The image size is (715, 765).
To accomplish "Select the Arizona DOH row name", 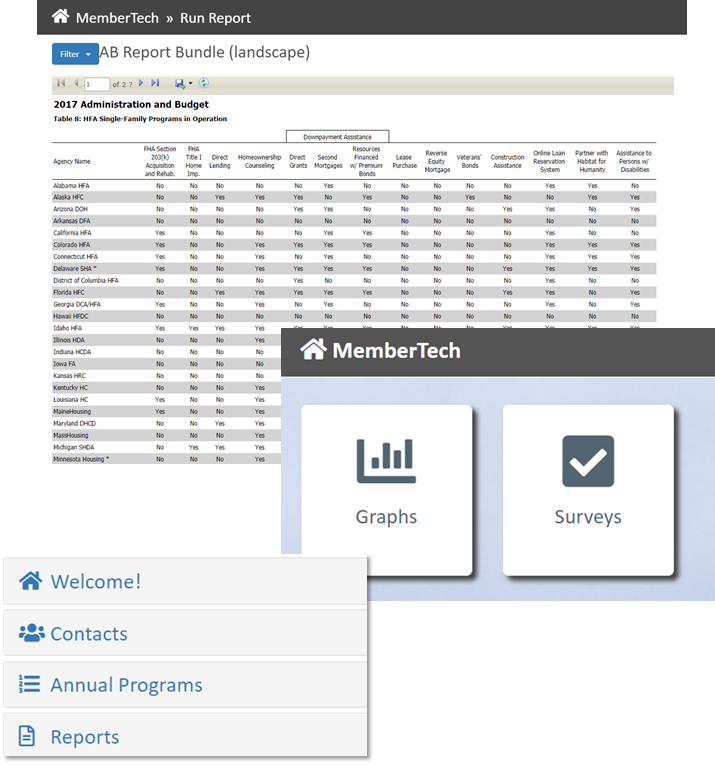I will (x=70, y=209).
